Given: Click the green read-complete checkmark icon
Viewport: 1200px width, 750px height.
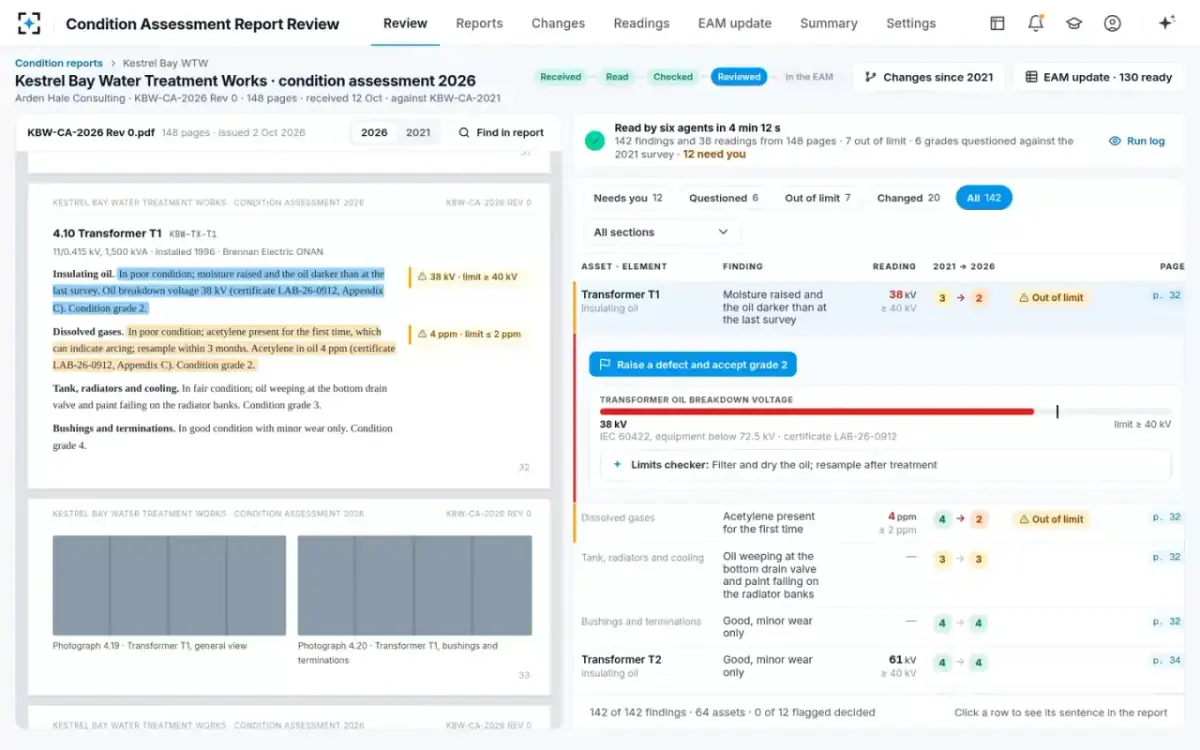Looking at the screenshot, I should pos(595,141).
